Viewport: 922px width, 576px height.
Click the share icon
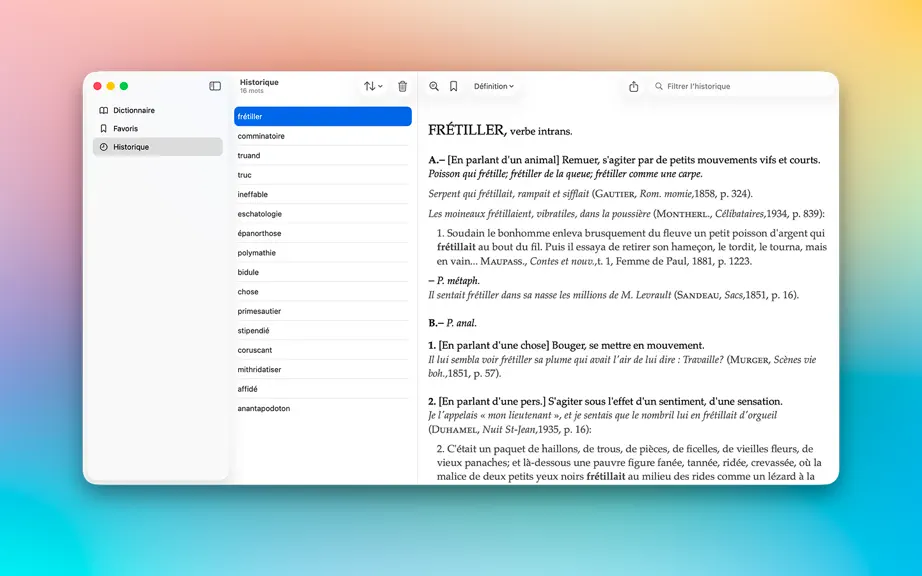[x=633, y=86]
